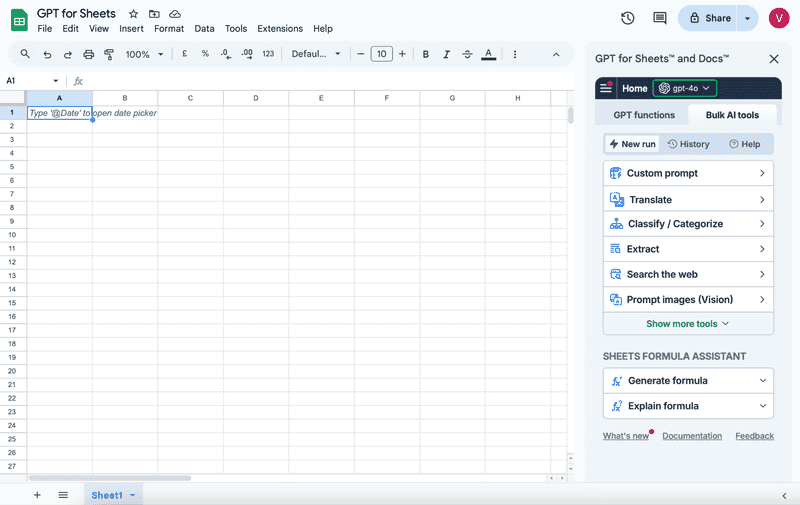The width and height of the screenshot is (800, 505).
Task: Open the sidebar Help tab
Action: pyautogui.click(x=744, y=144)
